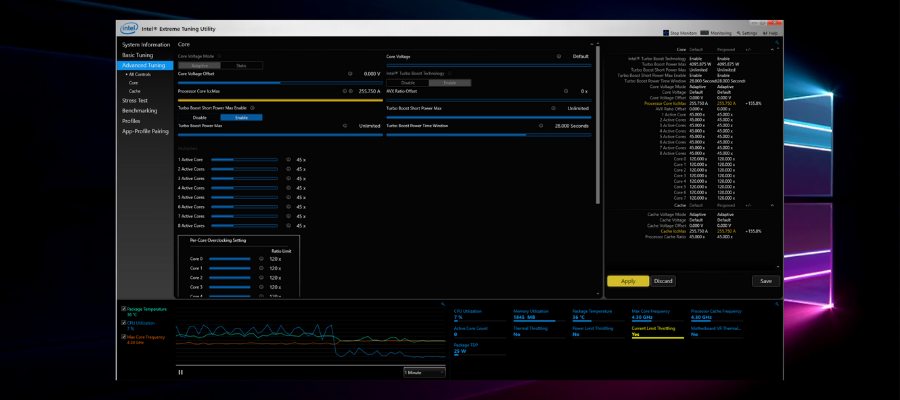
Task: Save the current profile
Action: (x=766, y=281)
